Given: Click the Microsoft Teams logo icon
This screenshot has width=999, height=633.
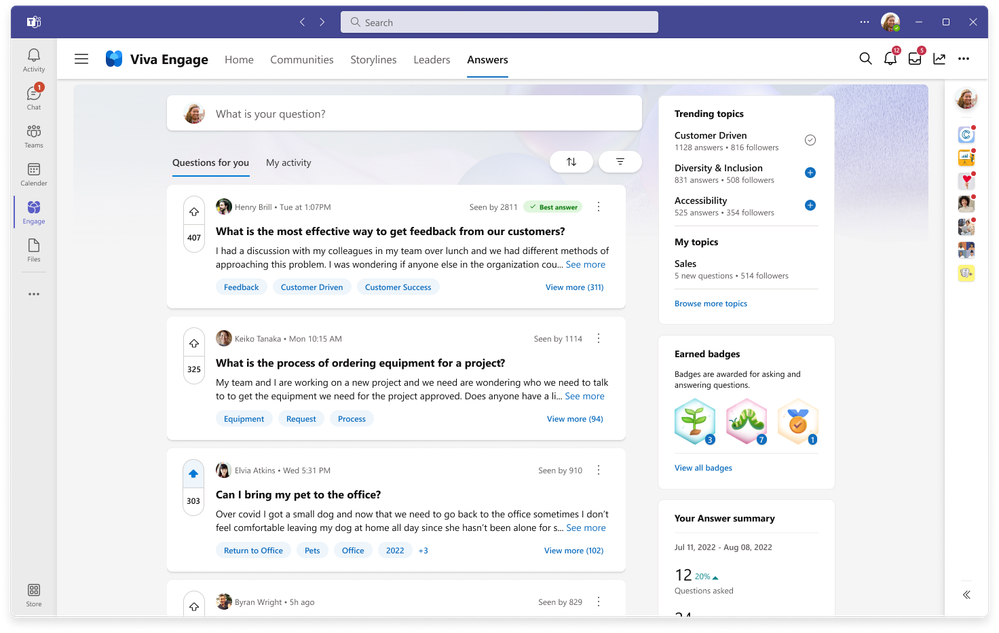Looking at the screenshot, I should [34, 22].
